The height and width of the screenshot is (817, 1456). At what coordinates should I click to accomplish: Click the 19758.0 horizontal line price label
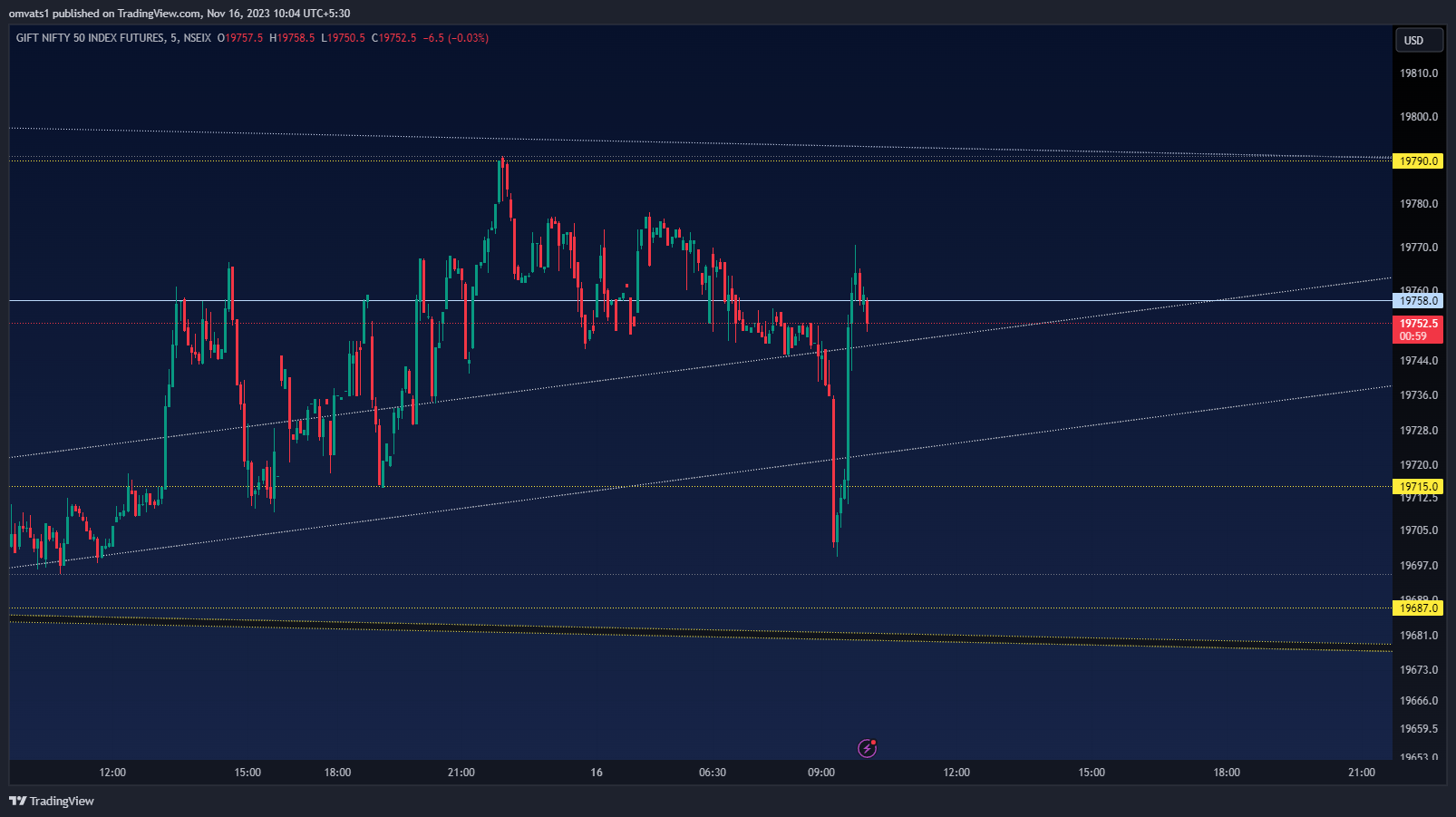(x=1418, y=301)
